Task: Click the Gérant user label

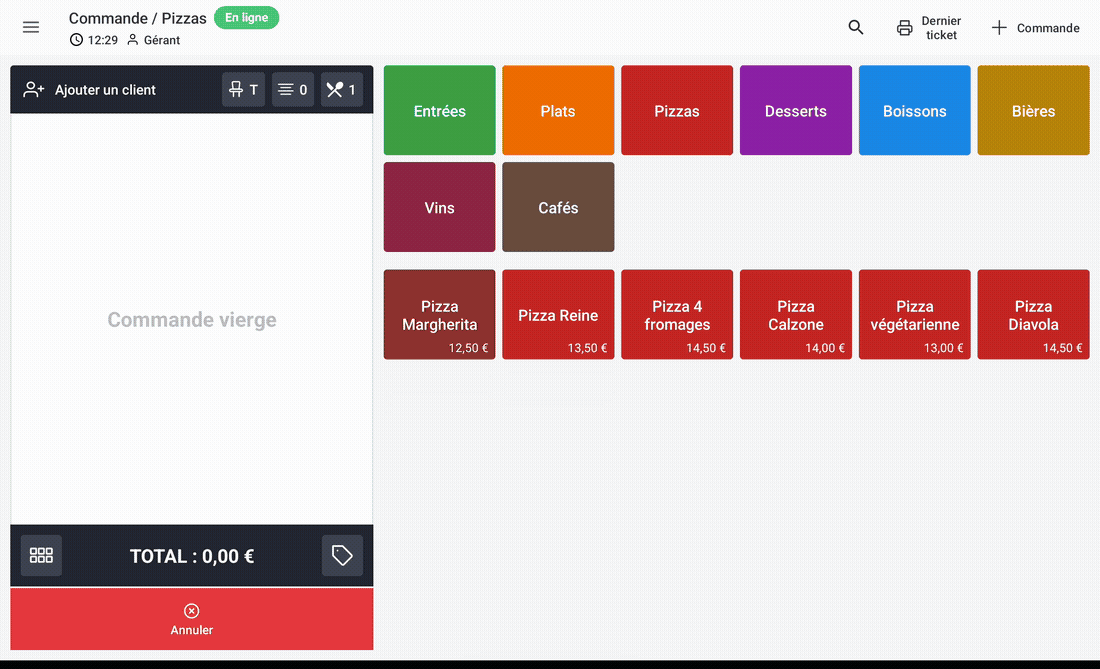Action: click(x=154, y=40)
